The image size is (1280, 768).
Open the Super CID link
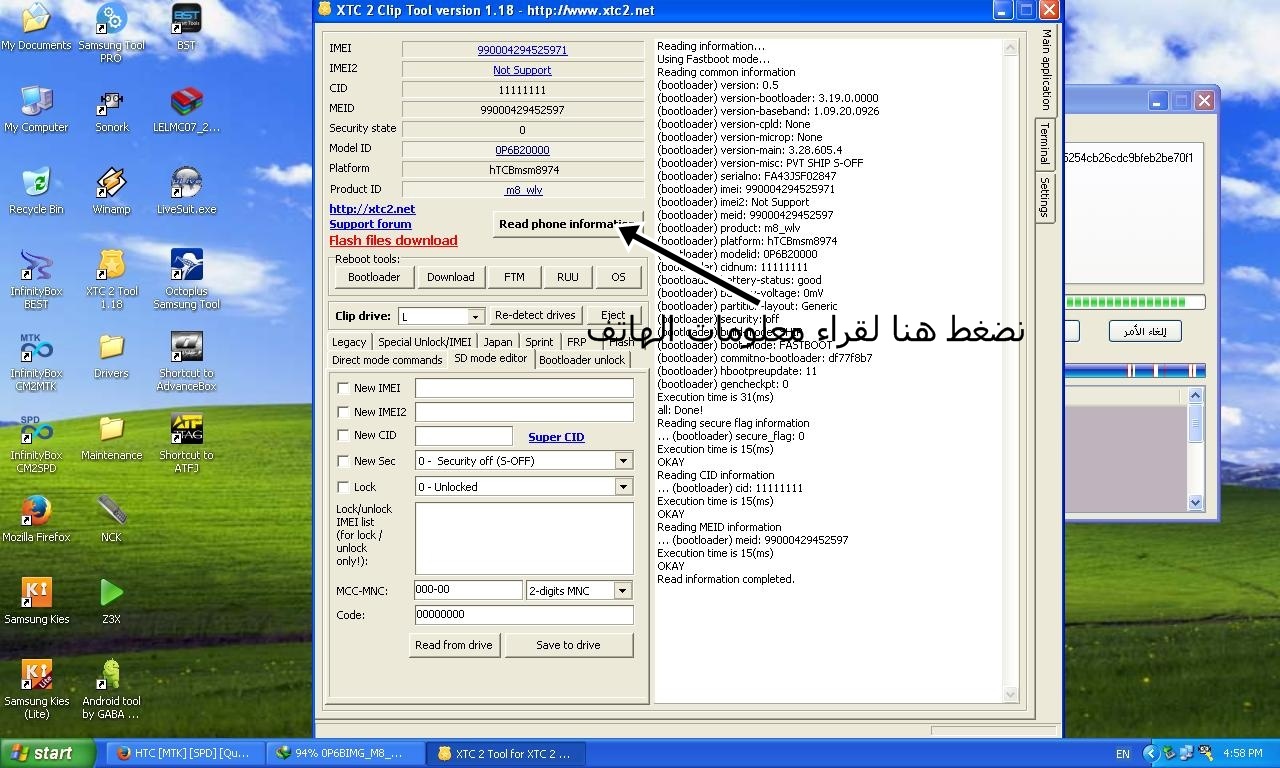point(556,437)
